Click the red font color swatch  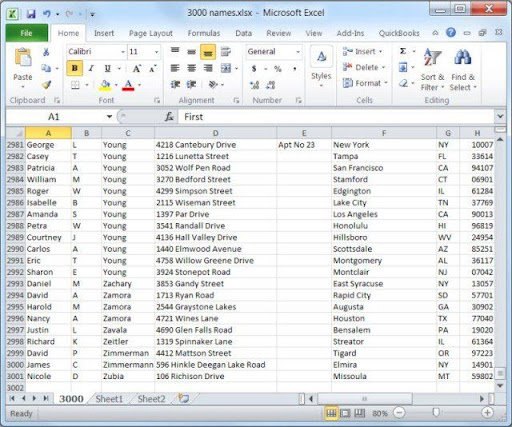[128, 85]
